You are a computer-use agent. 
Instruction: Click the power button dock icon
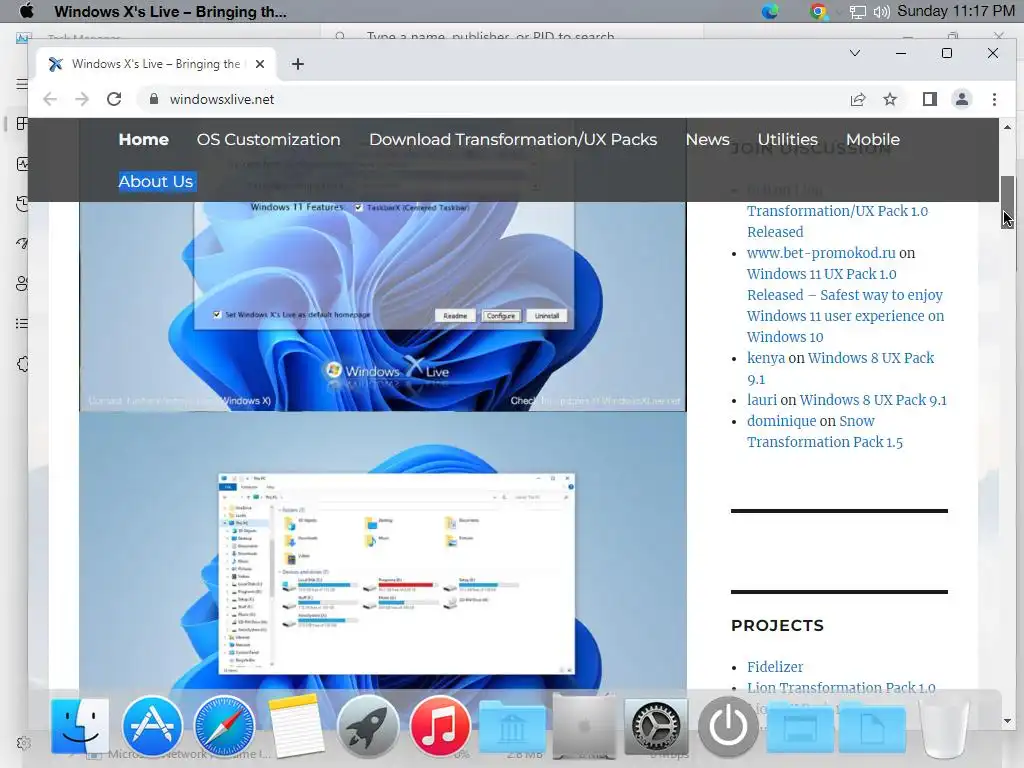click(728, 726)
